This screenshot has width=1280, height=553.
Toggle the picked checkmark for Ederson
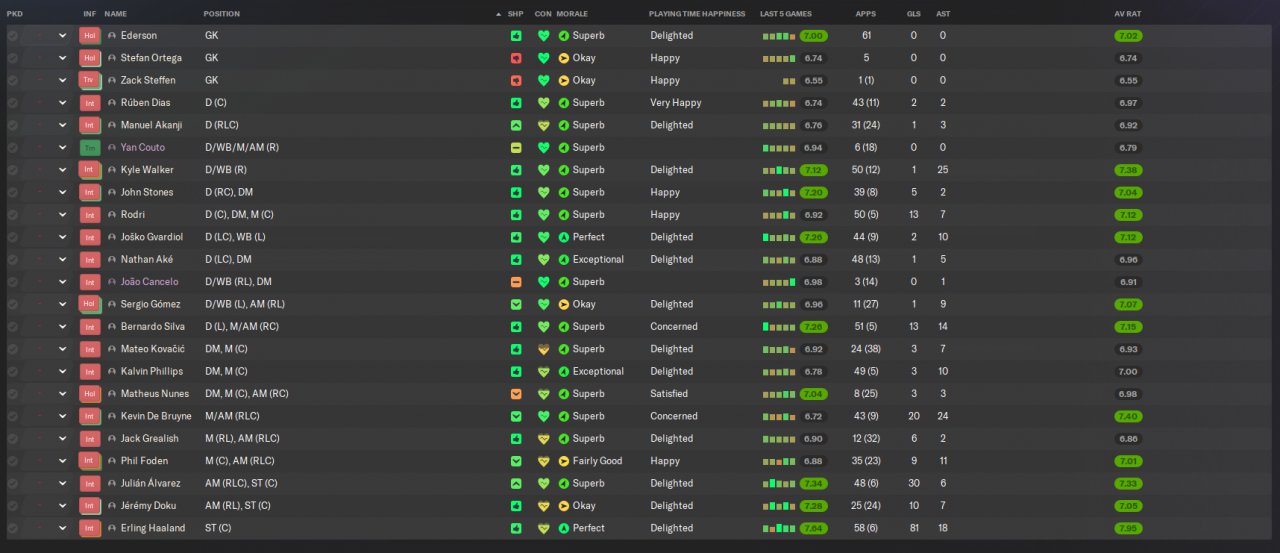tap(12, 35)
